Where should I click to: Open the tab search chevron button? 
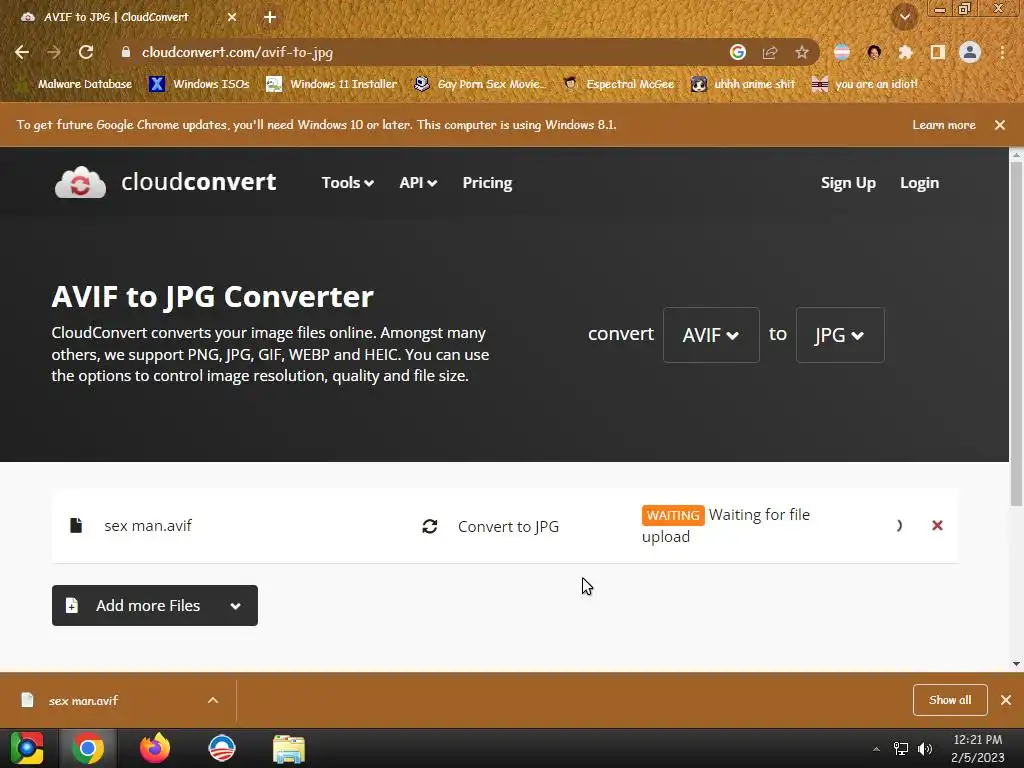tap(905, 17)
